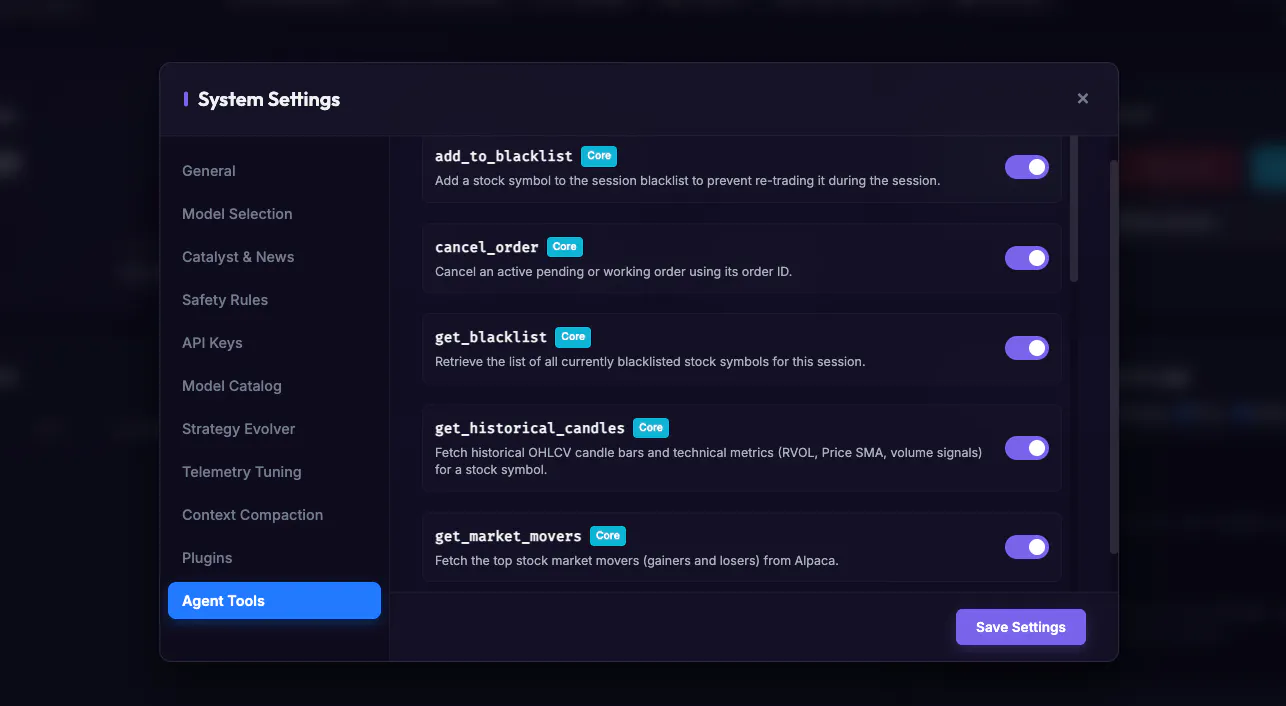Open Context Compaction settings
The width and height of the screenshot is (1286, 706).
[x=274, y=515]
